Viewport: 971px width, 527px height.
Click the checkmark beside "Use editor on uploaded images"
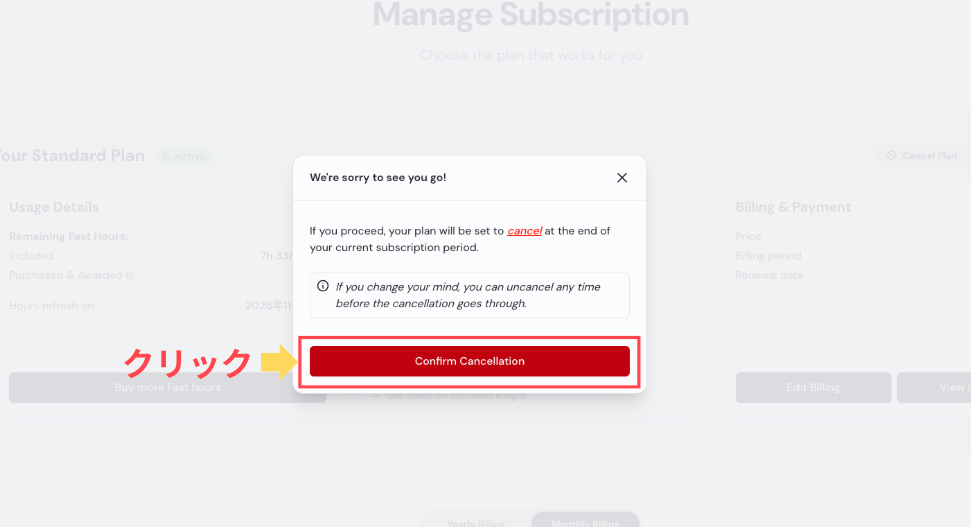(377, 396)
